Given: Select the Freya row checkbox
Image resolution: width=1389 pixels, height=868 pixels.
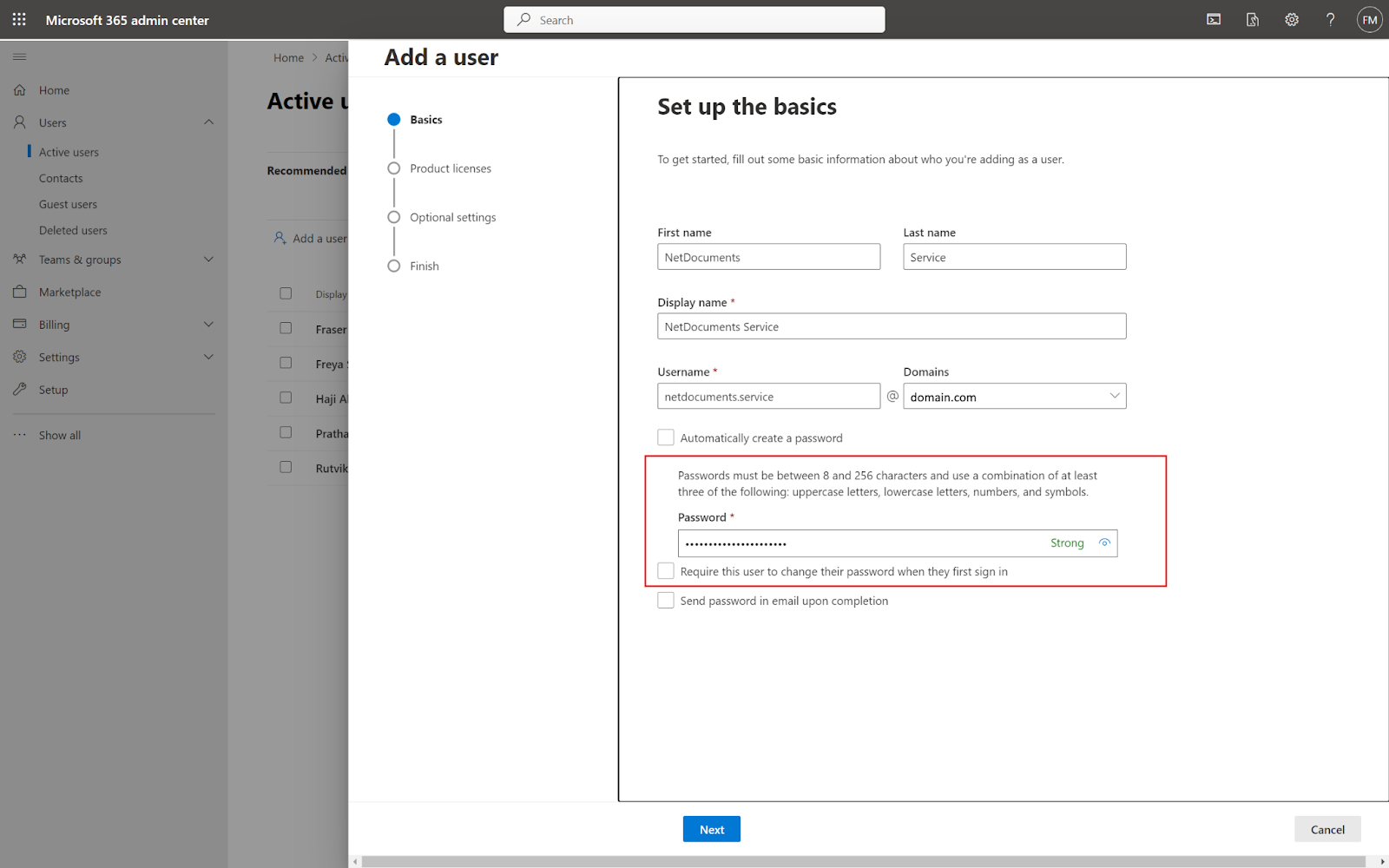Looking at the screenshot, I should click(286, 363).
